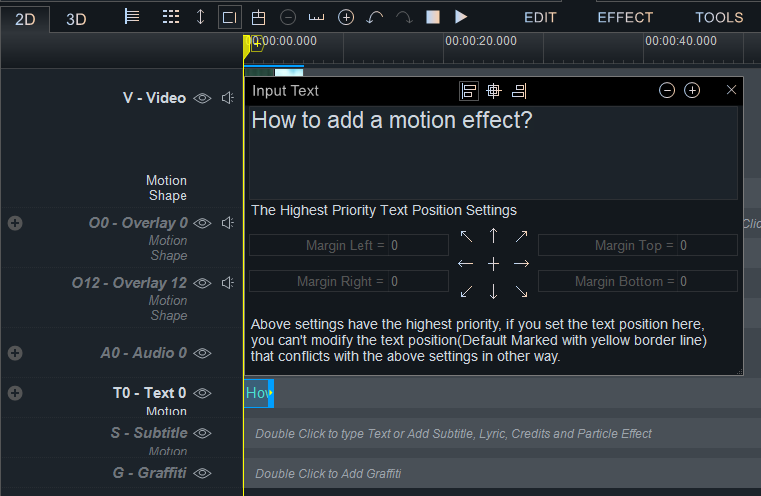Expand the T0 - Text 0 track
This screenshot has width=761, height=496.
click(x=15, y=393)
